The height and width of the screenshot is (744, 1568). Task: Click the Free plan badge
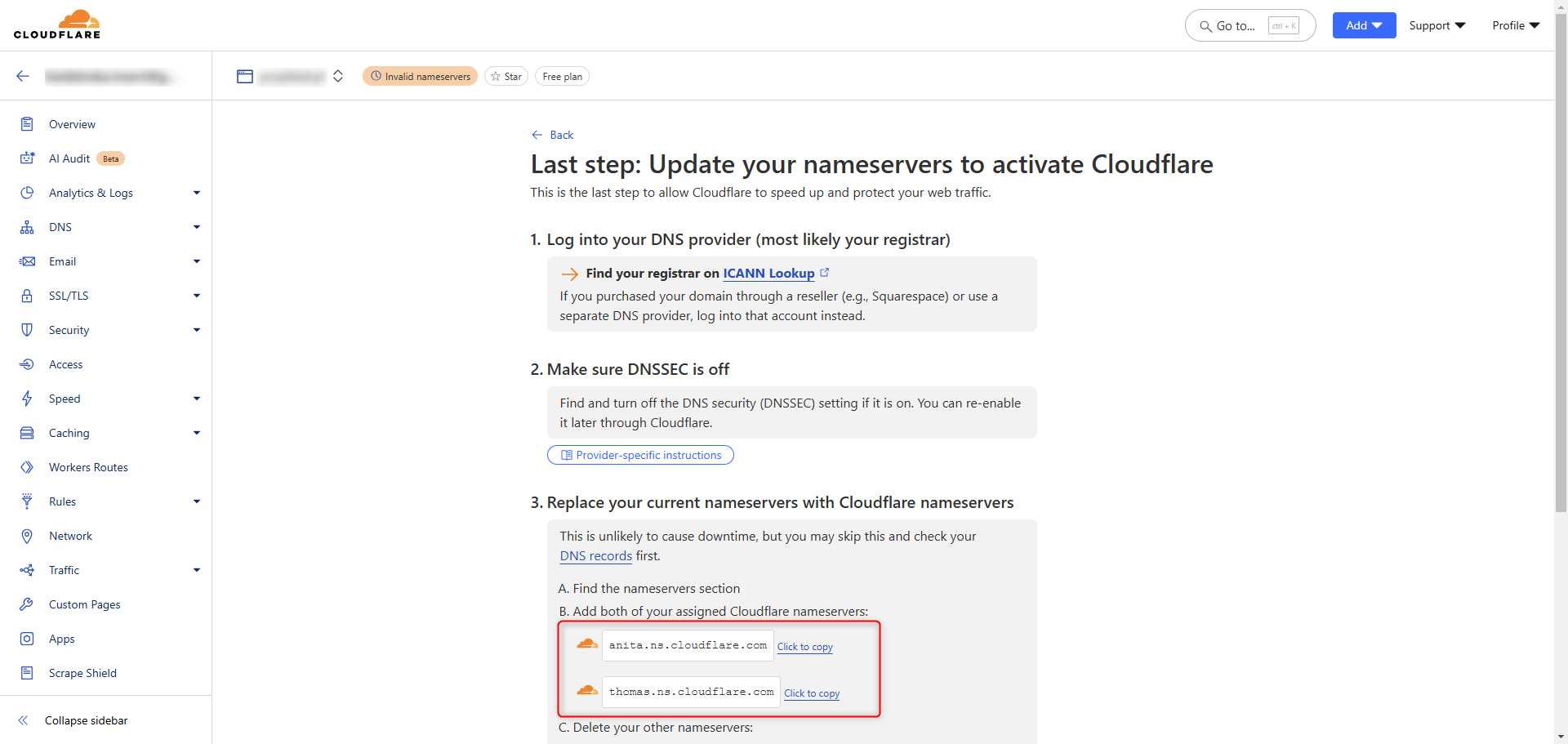(x=562, y=76)
